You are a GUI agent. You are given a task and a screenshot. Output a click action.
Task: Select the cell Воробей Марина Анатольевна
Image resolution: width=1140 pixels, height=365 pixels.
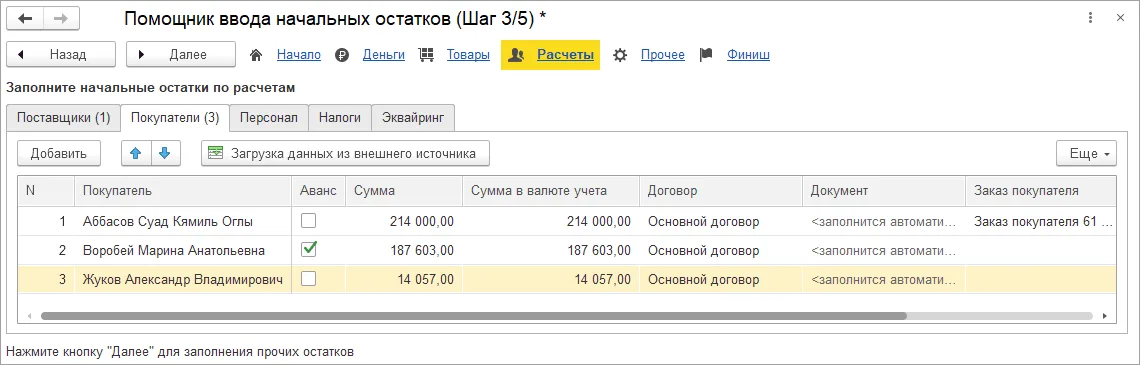[183, 250]
